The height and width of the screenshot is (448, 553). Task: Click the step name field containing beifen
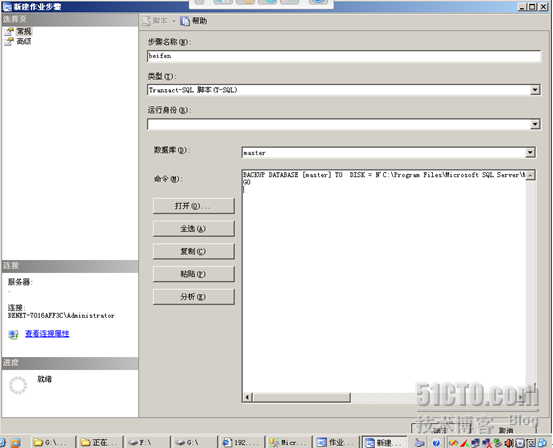[x=344, y=56]
